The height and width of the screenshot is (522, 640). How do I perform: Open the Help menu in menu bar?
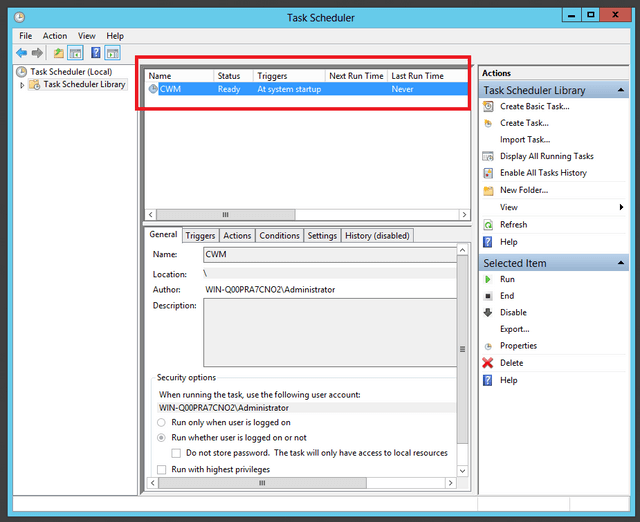[x=115, y=36]
